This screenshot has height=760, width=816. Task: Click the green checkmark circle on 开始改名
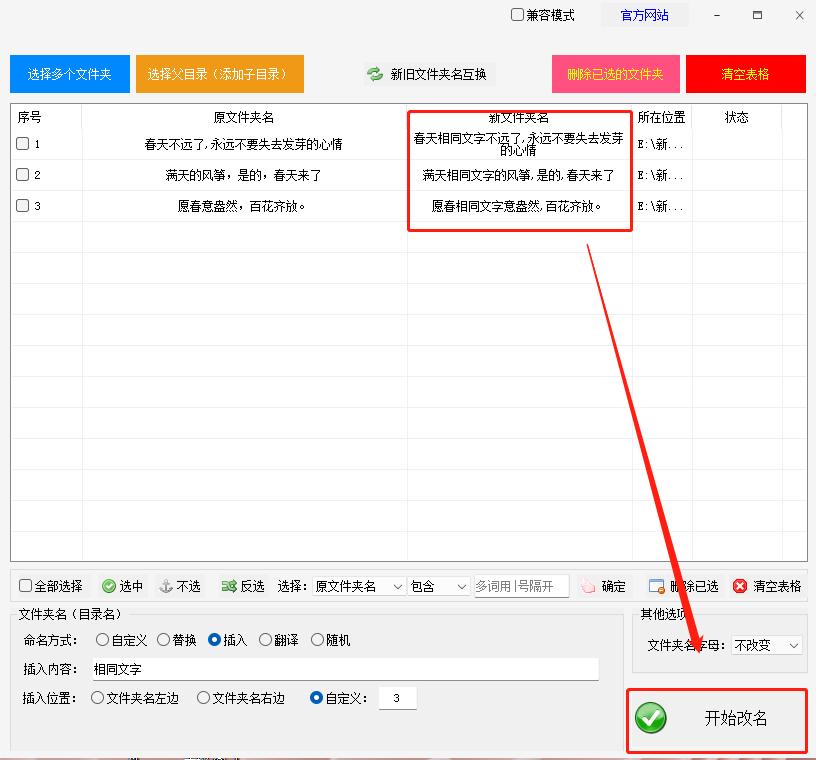pyautogui.click(x=651, y=718)
